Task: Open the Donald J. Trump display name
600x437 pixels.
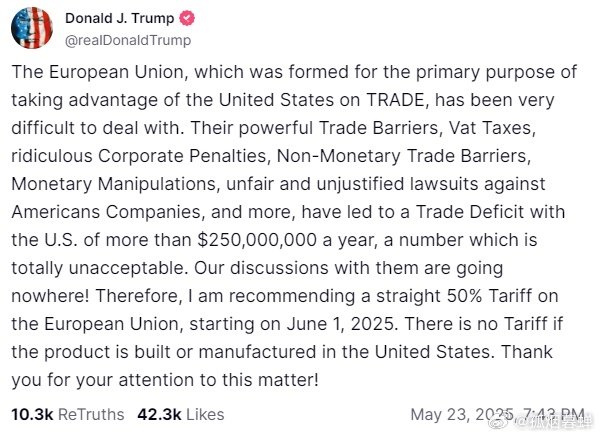Action: [x=119, y=18]
